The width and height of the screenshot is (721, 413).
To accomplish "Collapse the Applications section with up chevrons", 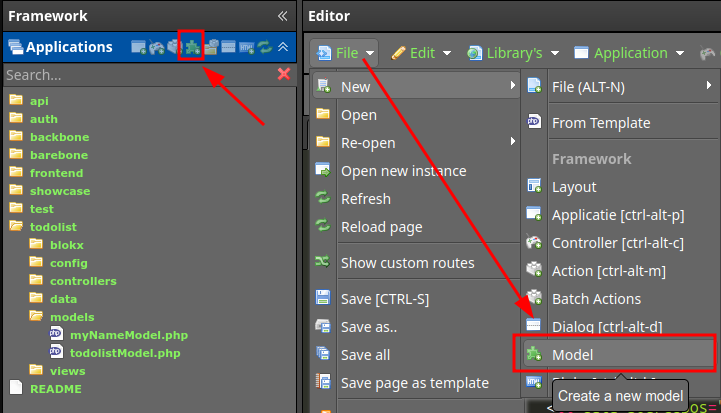I will pyautogui.click(x=283, y=47).
